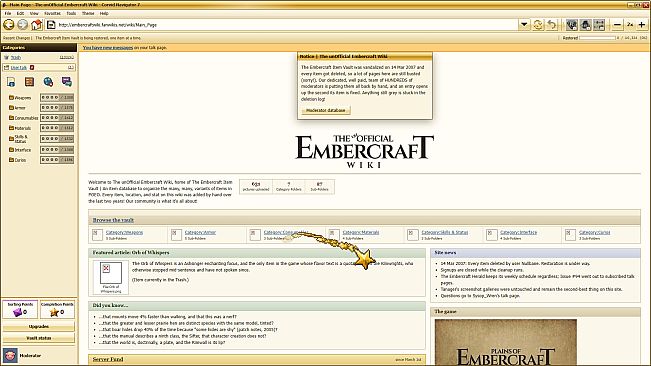651x366 pixels.
Task: Click the 'pictures uploaded' stats cell
Action: pos(256,186)
